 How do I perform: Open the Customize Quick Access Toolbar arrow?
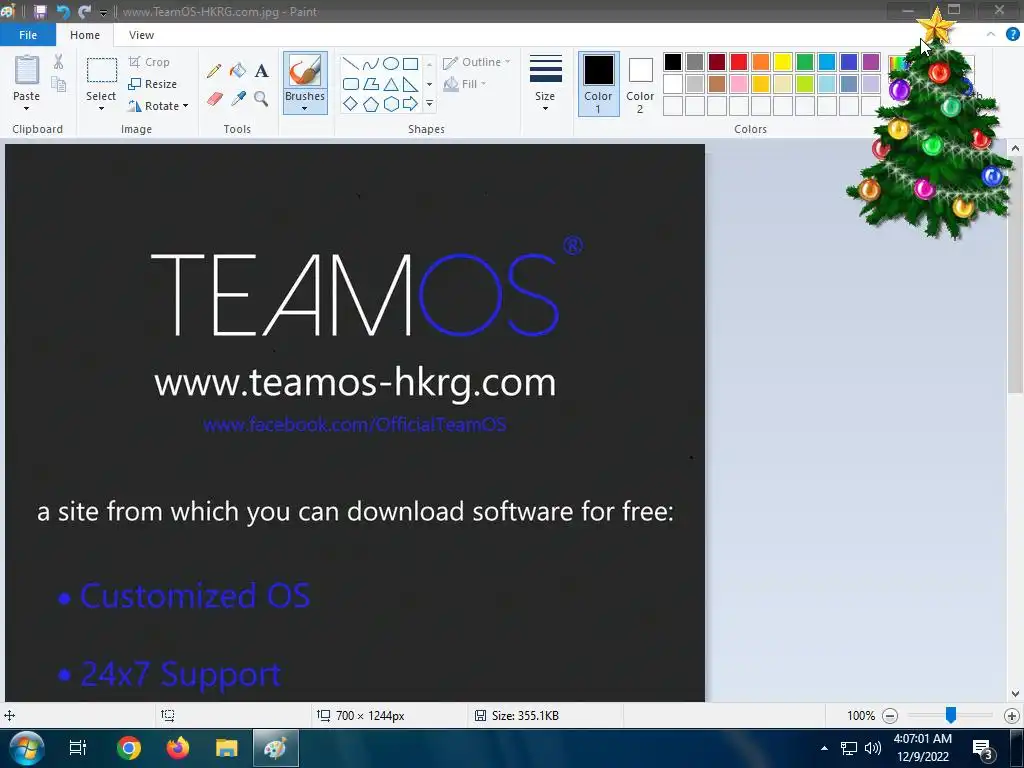click(x=103, y=12)
